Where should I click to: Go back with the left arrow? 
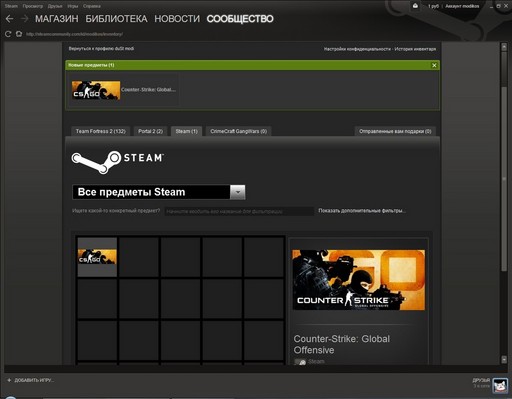click(10, 19)
